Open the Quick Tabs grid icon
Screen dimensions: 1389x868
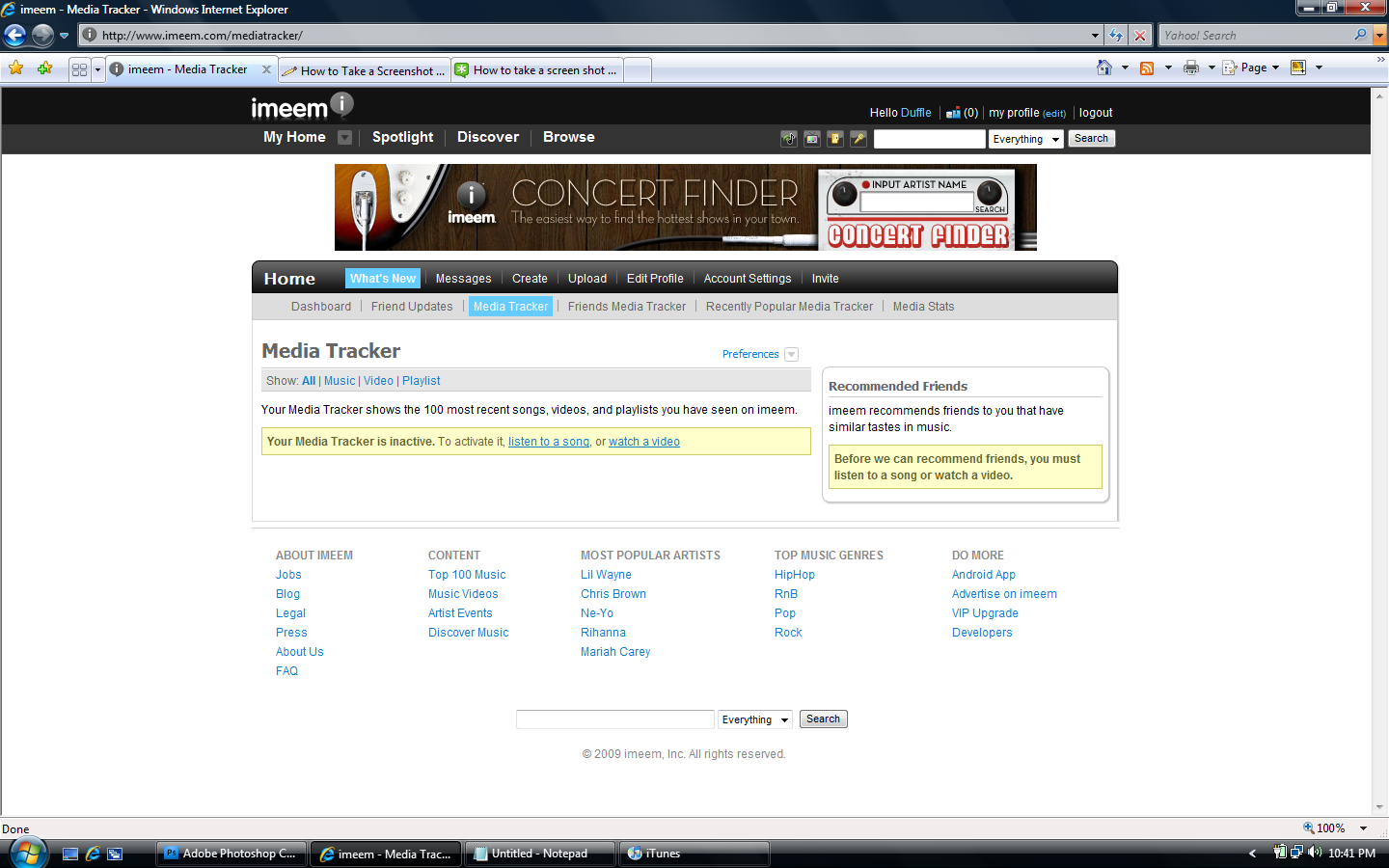80,69
